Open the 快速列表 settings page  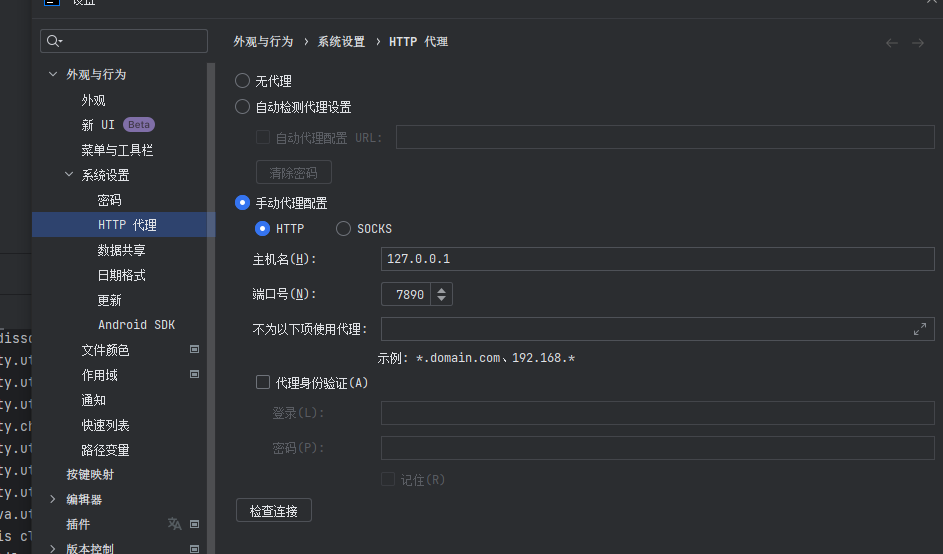click(105, 425)
